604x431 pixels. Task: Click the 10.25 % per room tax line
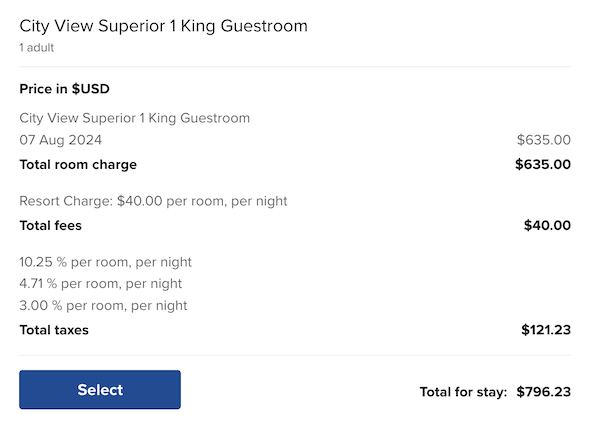click(105, 262)
